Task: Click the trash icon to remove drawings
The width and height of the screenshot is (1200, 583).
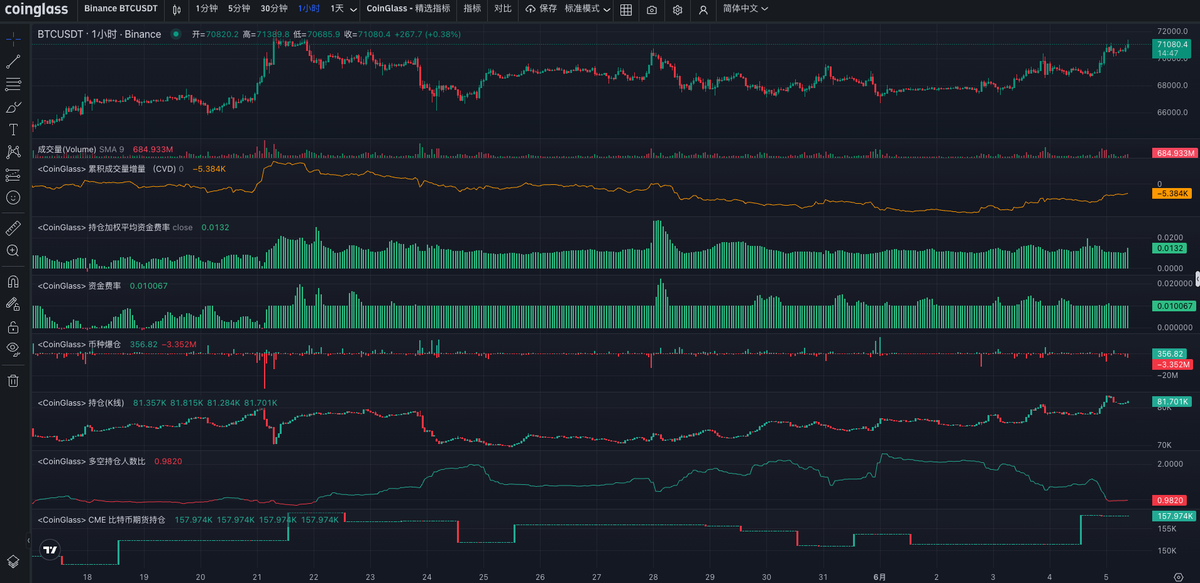Action: tap(13, 380)
